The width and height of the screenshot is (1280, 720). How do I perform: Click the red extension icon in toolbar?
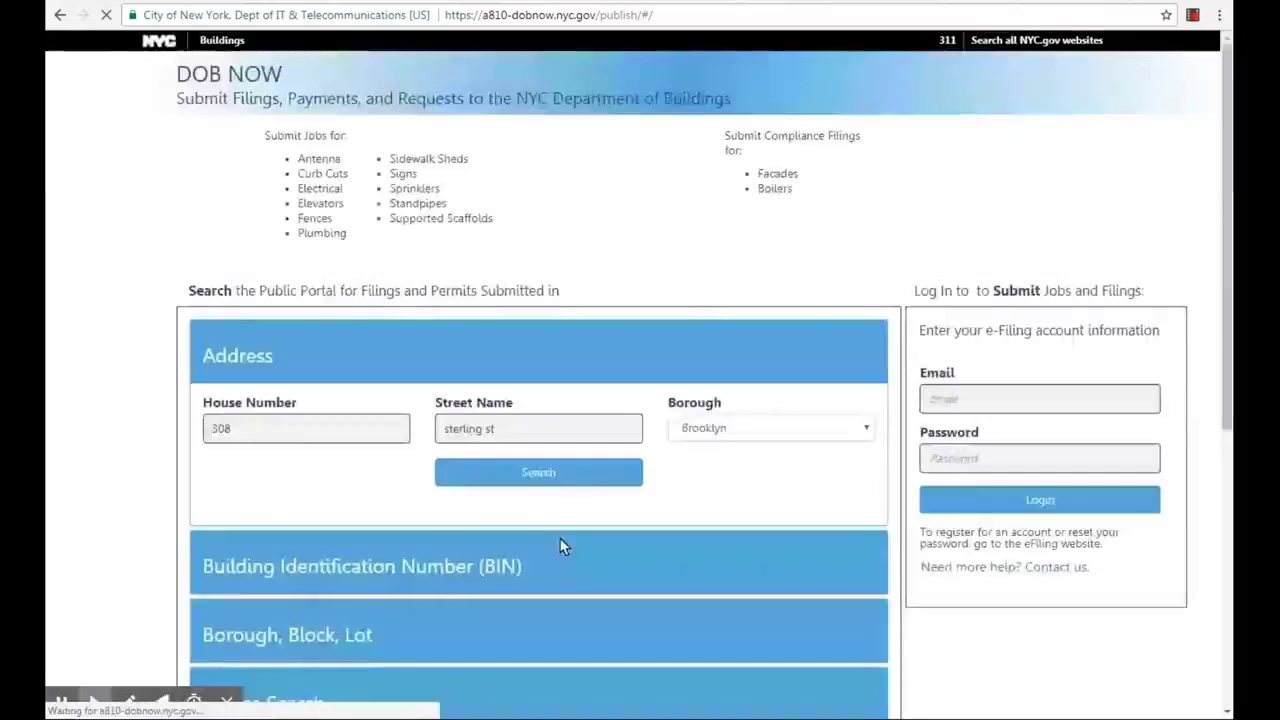[x=1193, y=15]
